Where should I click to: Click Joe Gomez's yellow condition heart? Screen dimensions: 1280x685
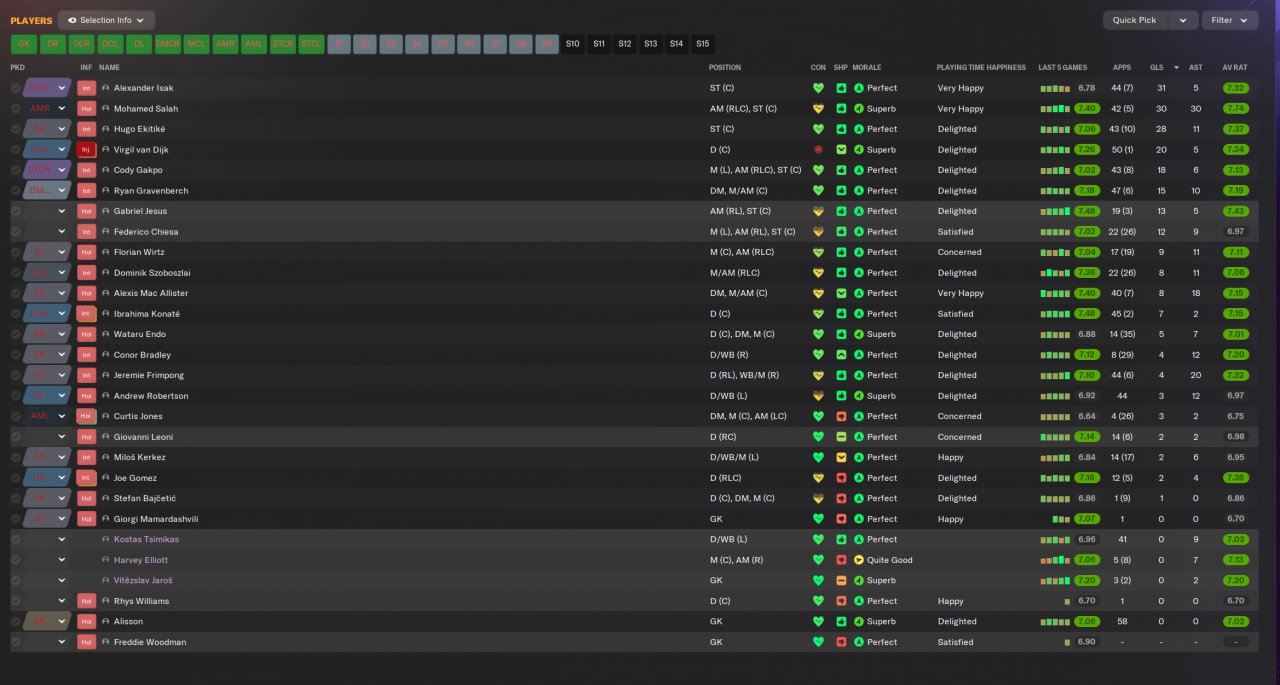[x=818, y=478]
